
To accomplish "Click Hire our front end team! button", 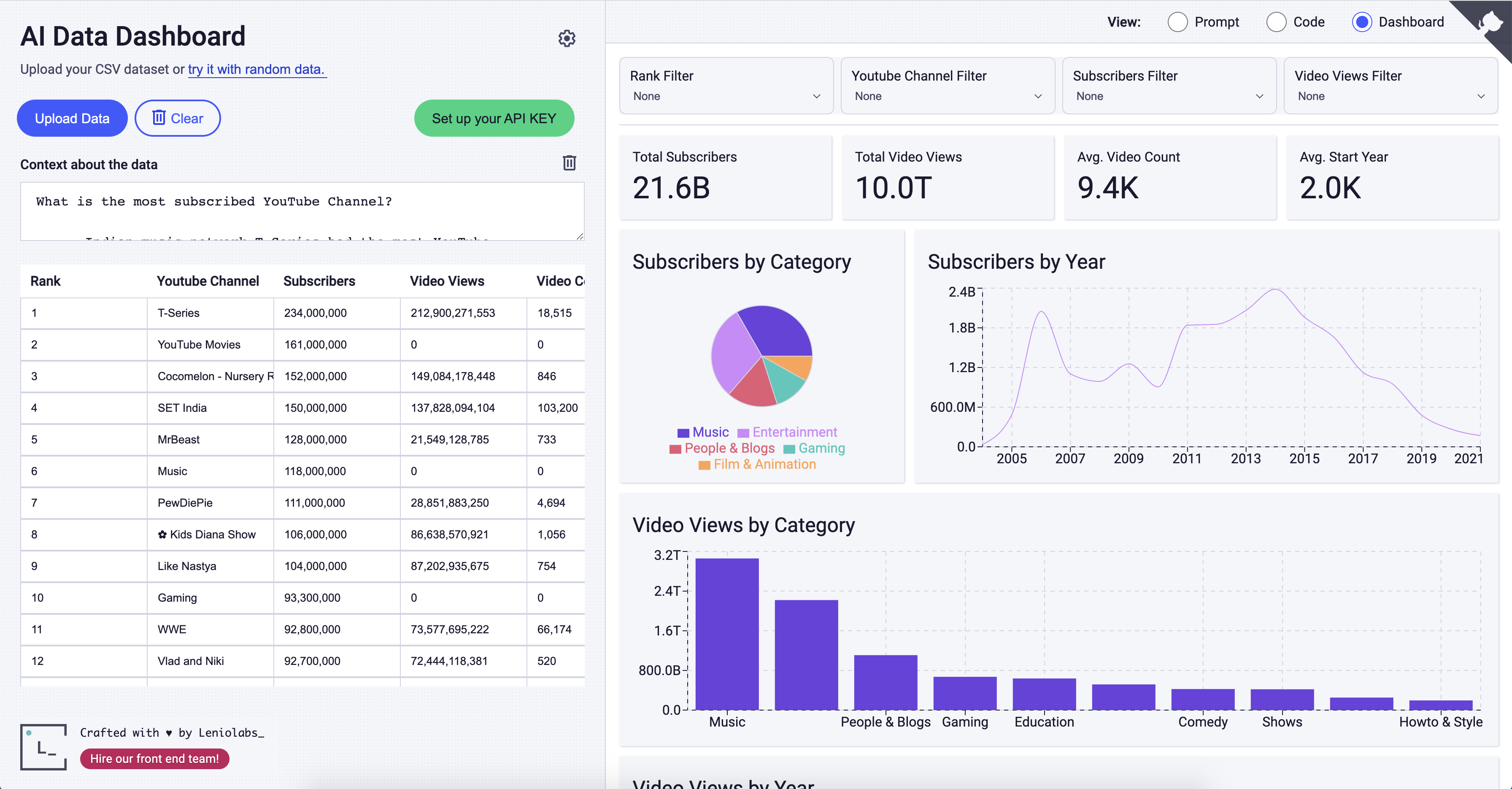I will coord(154,759).
